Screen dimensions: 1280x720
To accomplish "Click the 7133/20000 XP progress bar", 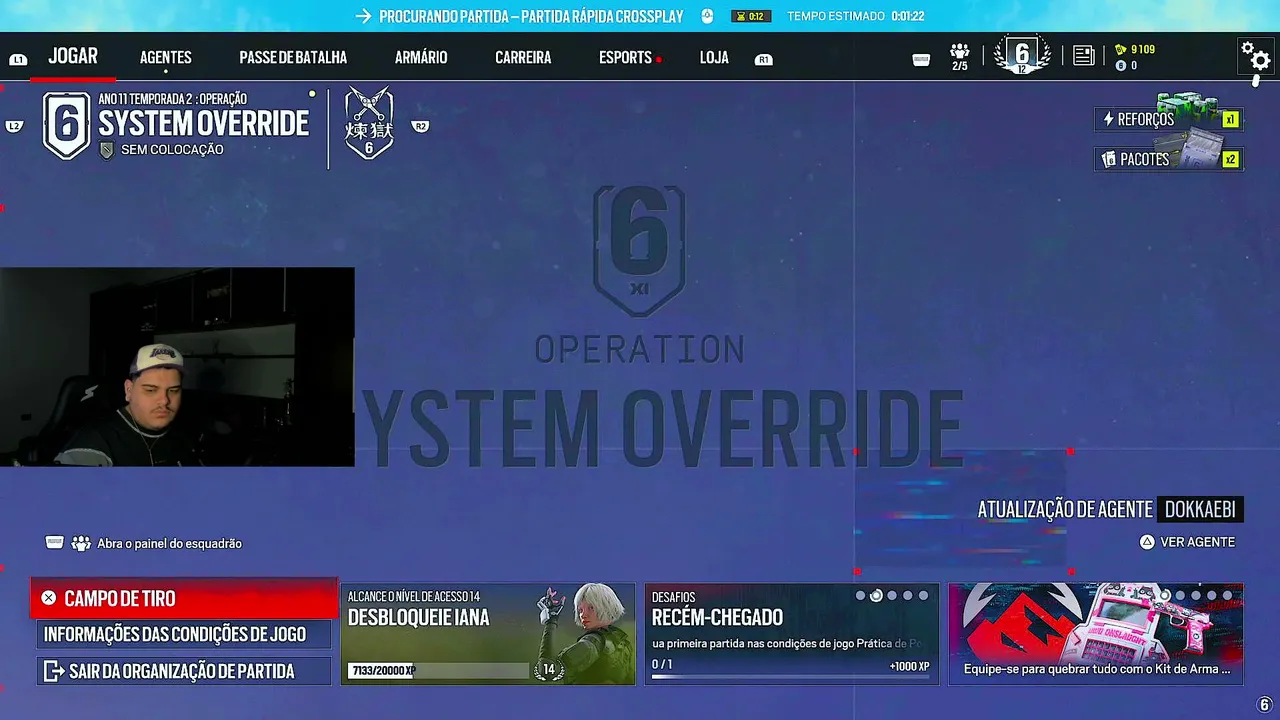I will pyautogui.click(x=439, y=670).
